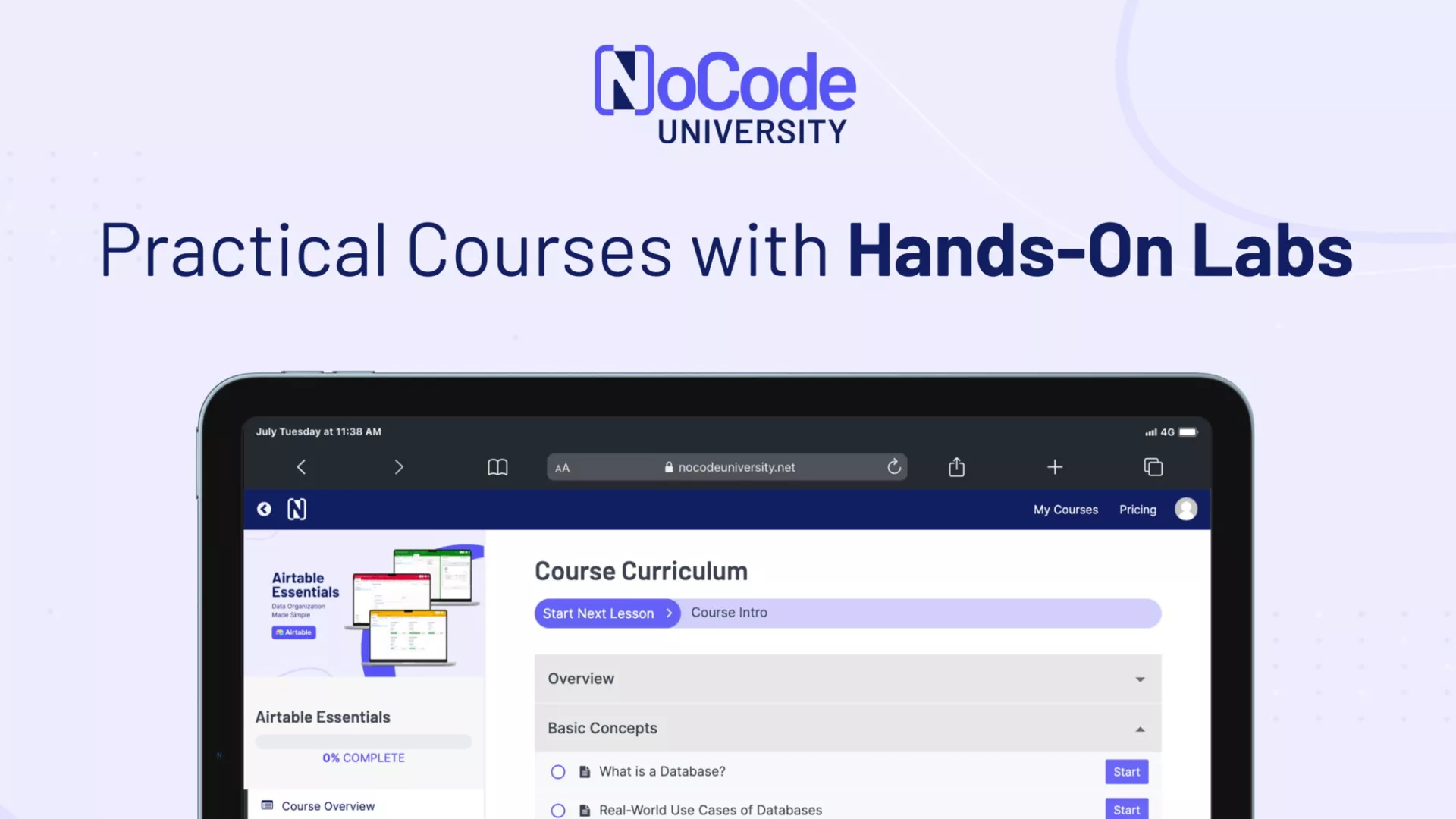Tap the browser forward arrow
The height and width of the screenshot is (819, 1456).
(x=399, y=467)
